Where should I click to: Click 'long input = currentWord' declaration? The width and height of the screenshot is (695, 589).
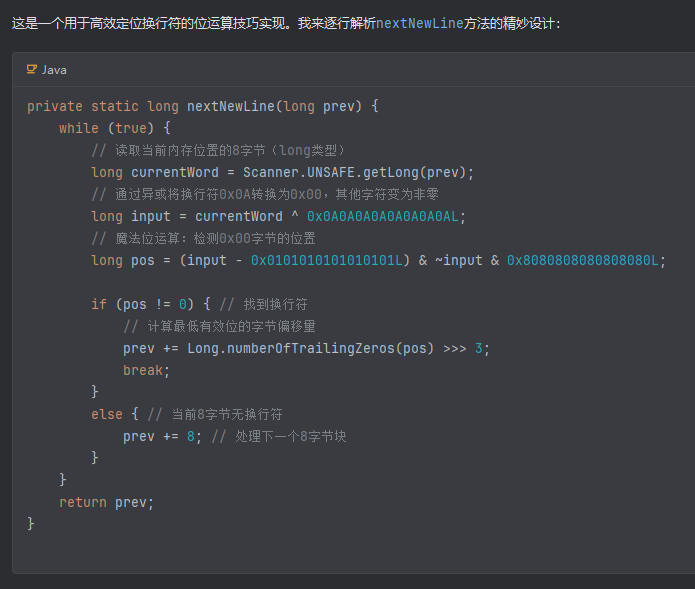187,216
